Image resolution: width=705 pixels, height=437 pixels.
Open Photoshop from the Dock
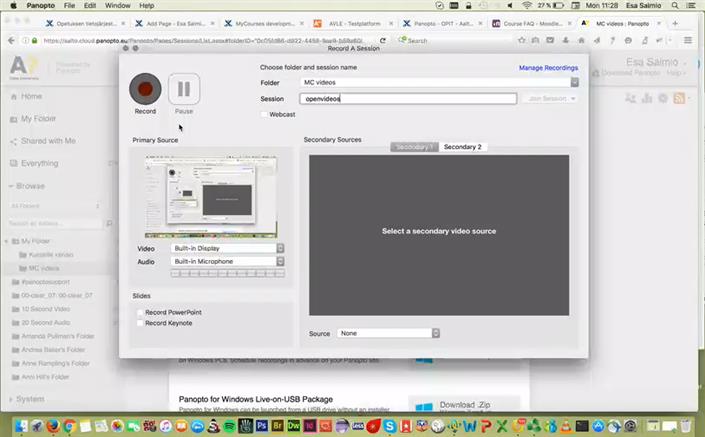[261, 425]
